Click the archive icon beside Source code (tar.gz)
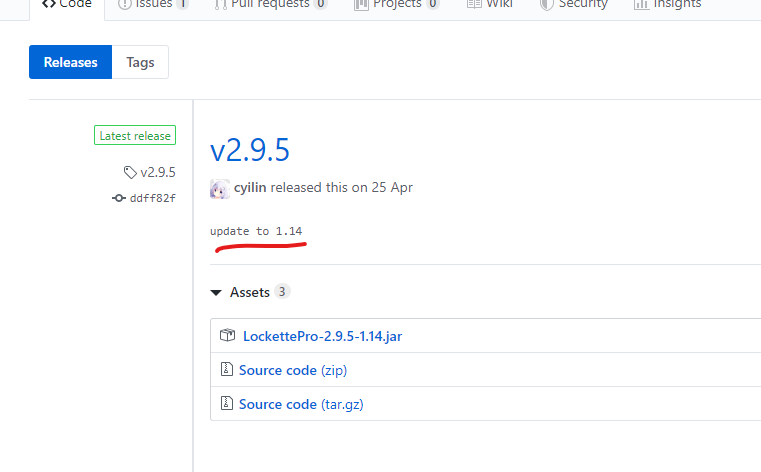This screenshot has height=472, width=761. click(x=227, y=403)
